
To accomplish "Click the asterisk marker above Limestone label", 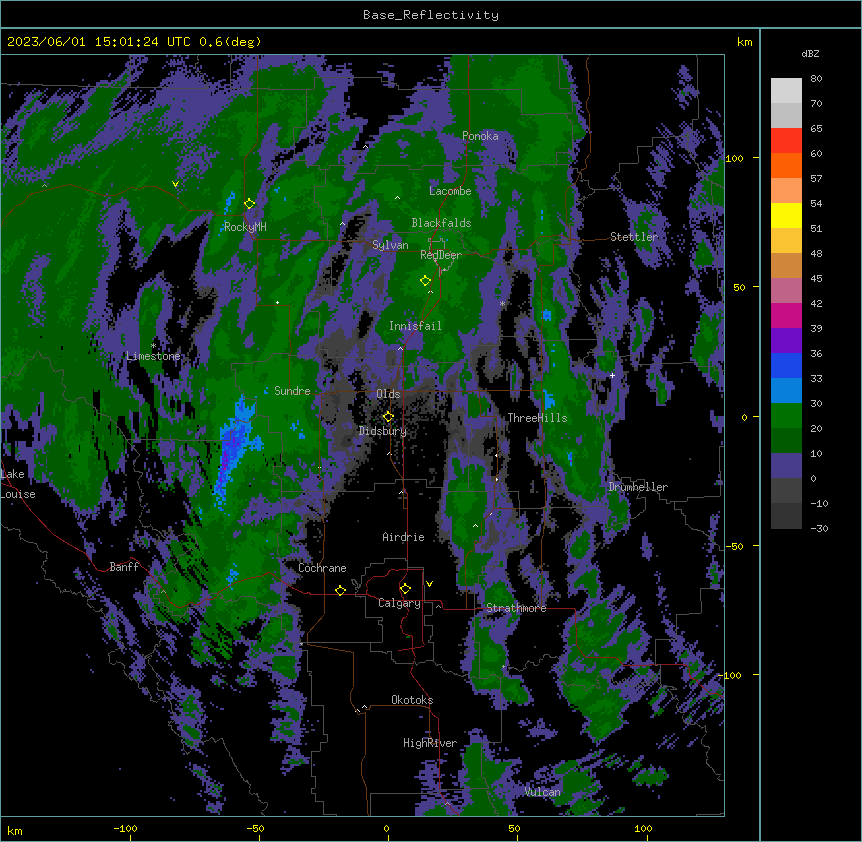I will [153, 346].
